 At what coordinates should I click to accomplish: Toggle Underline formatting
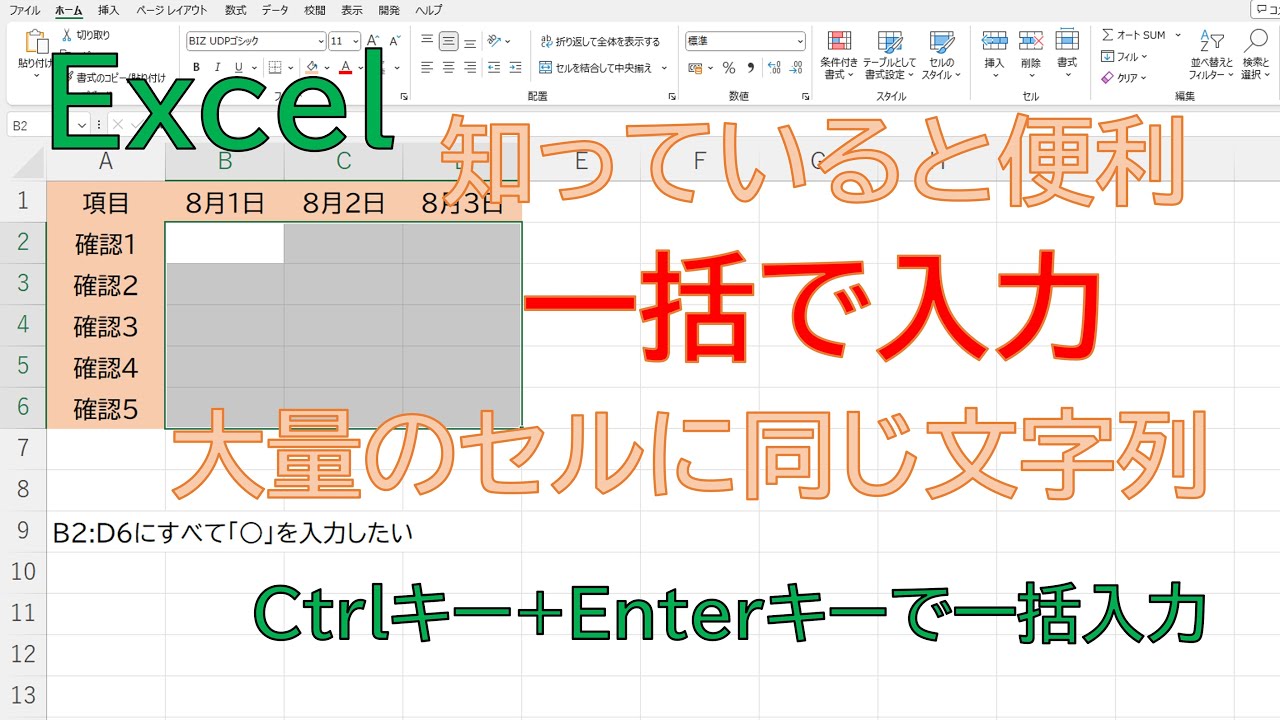pyautogui.click(x=238, y=67)
